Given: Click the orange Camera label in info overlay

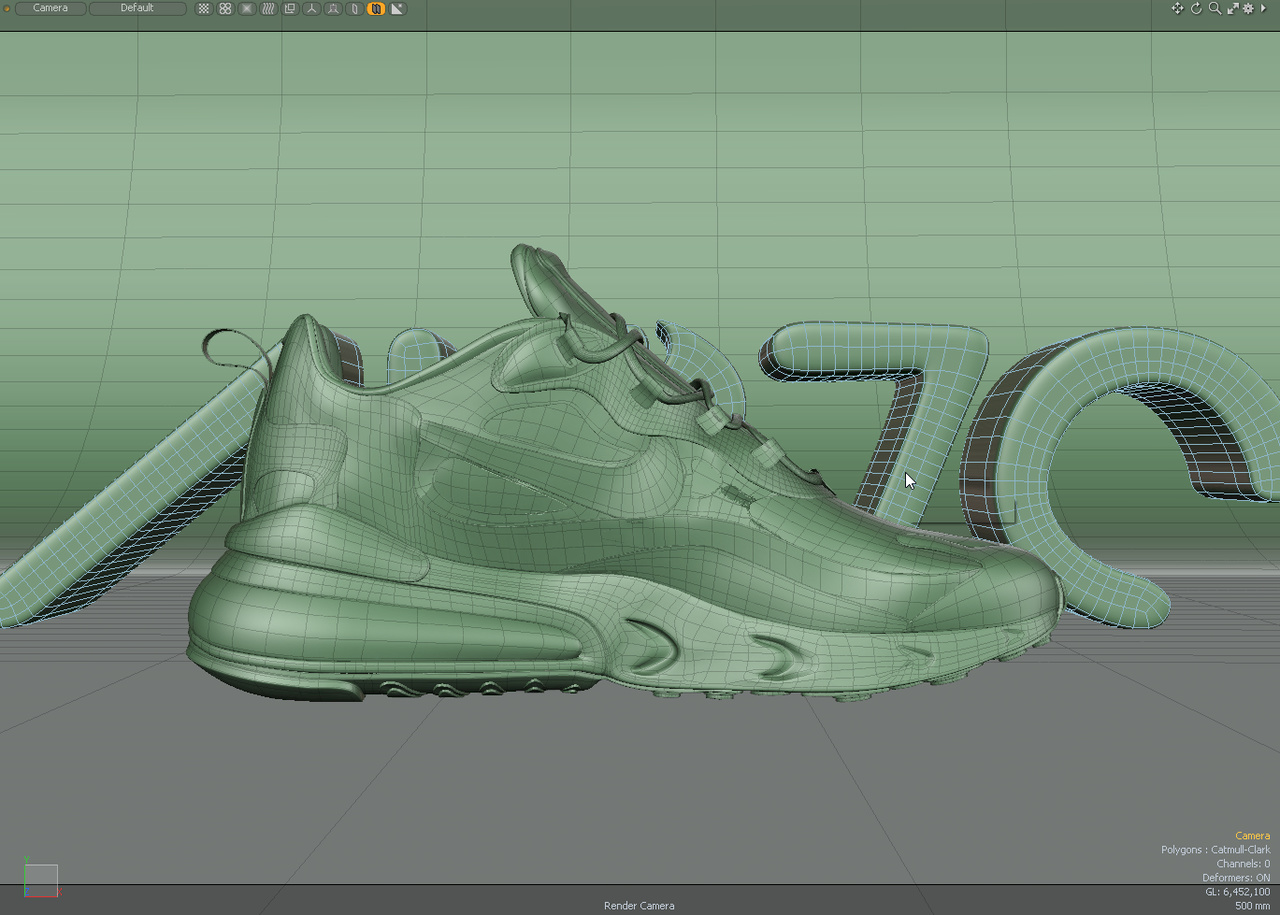Looking at the screenshot, I should 1252,835.
